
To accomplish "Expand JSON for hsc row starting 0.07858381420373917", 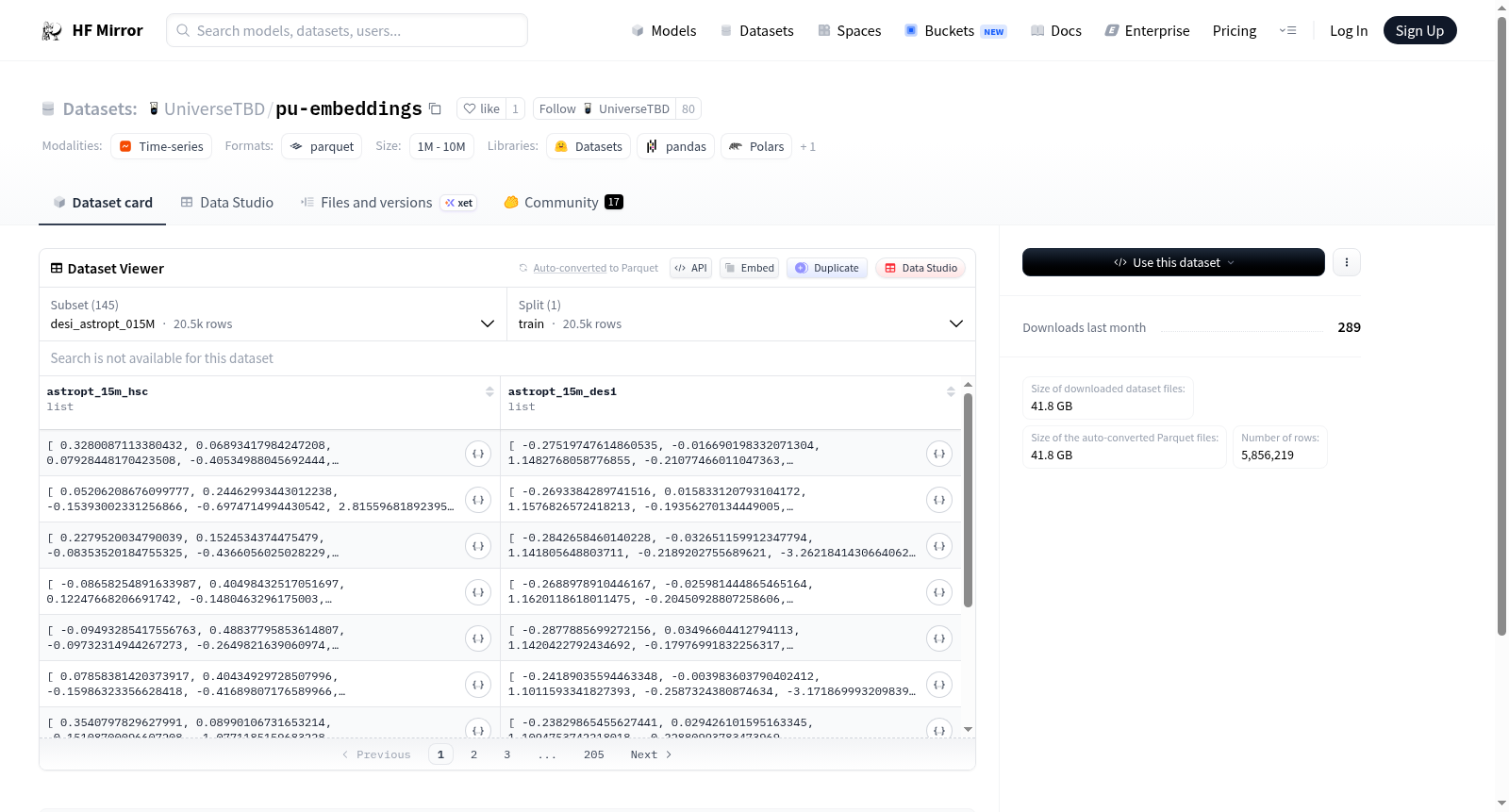I will click(478, 685).
